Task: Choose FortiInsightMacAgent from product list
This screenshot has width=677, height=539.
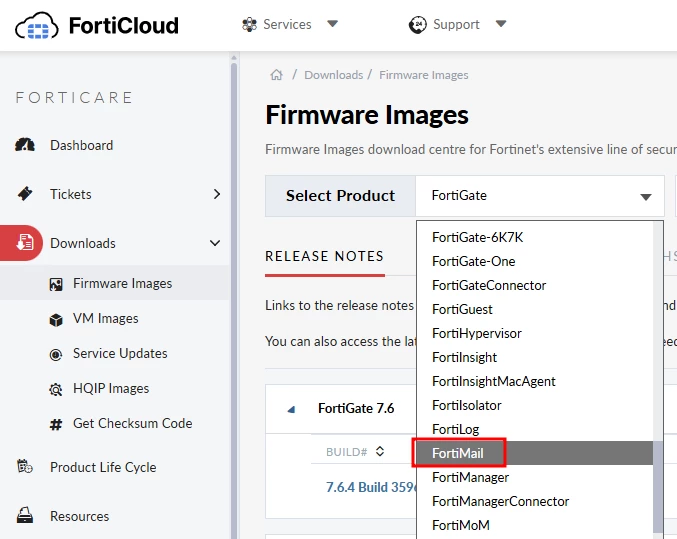Action: (x=535, y=381)
